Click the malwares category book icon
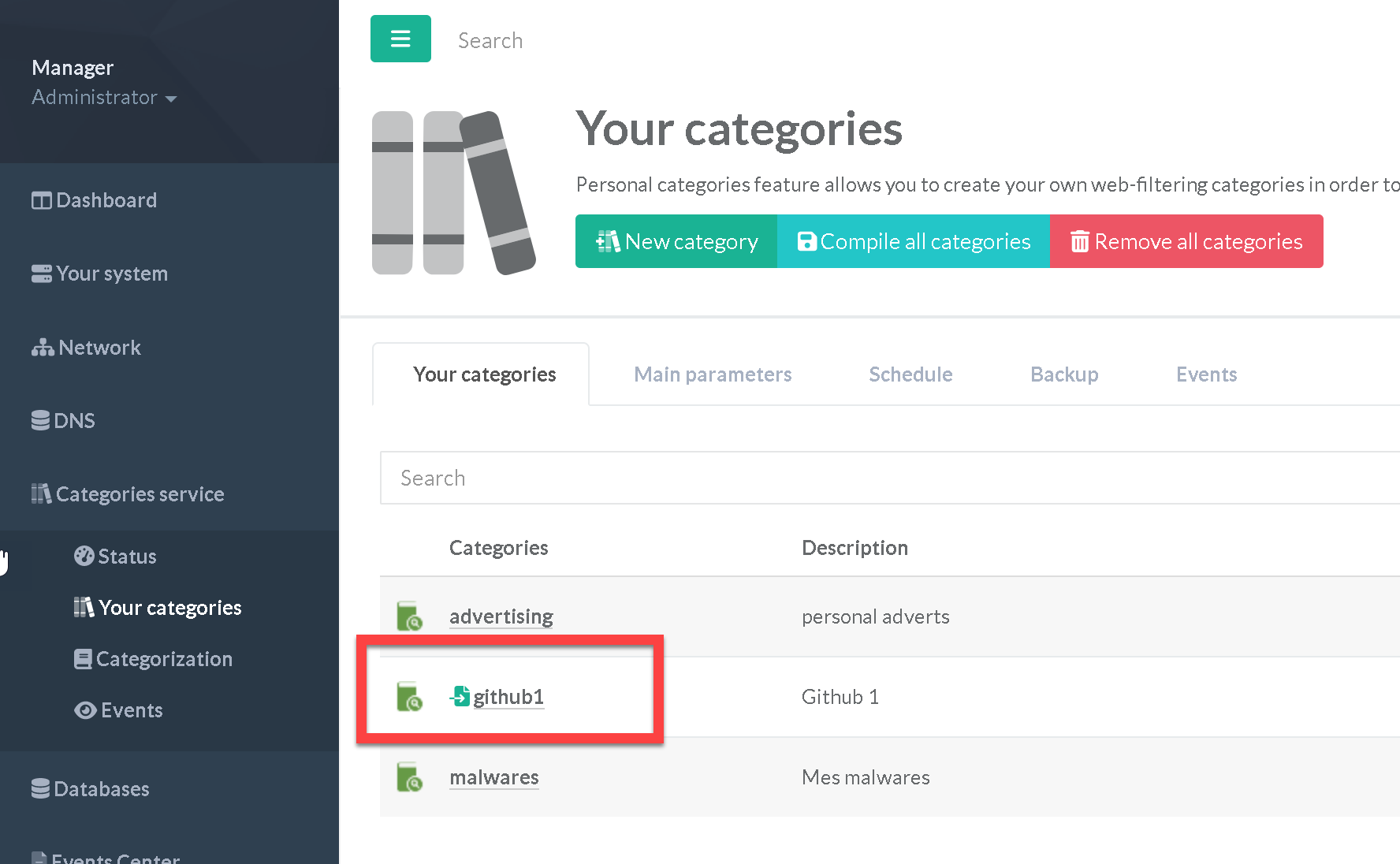Screen dimensions: 1400x864 (409, 777)
